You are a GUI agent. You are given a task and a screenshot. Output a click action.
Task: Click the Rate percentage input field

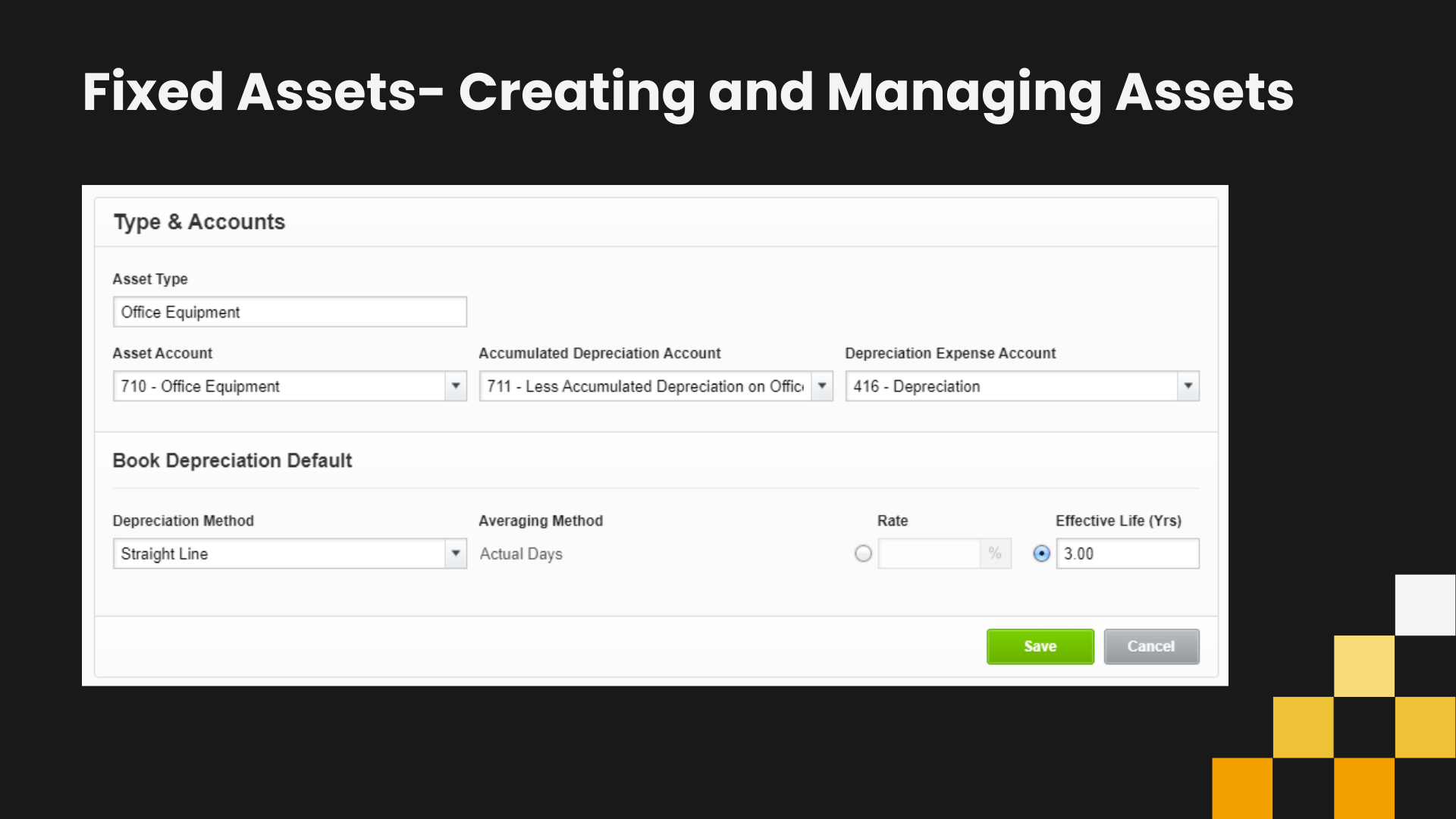coord(928,554)
